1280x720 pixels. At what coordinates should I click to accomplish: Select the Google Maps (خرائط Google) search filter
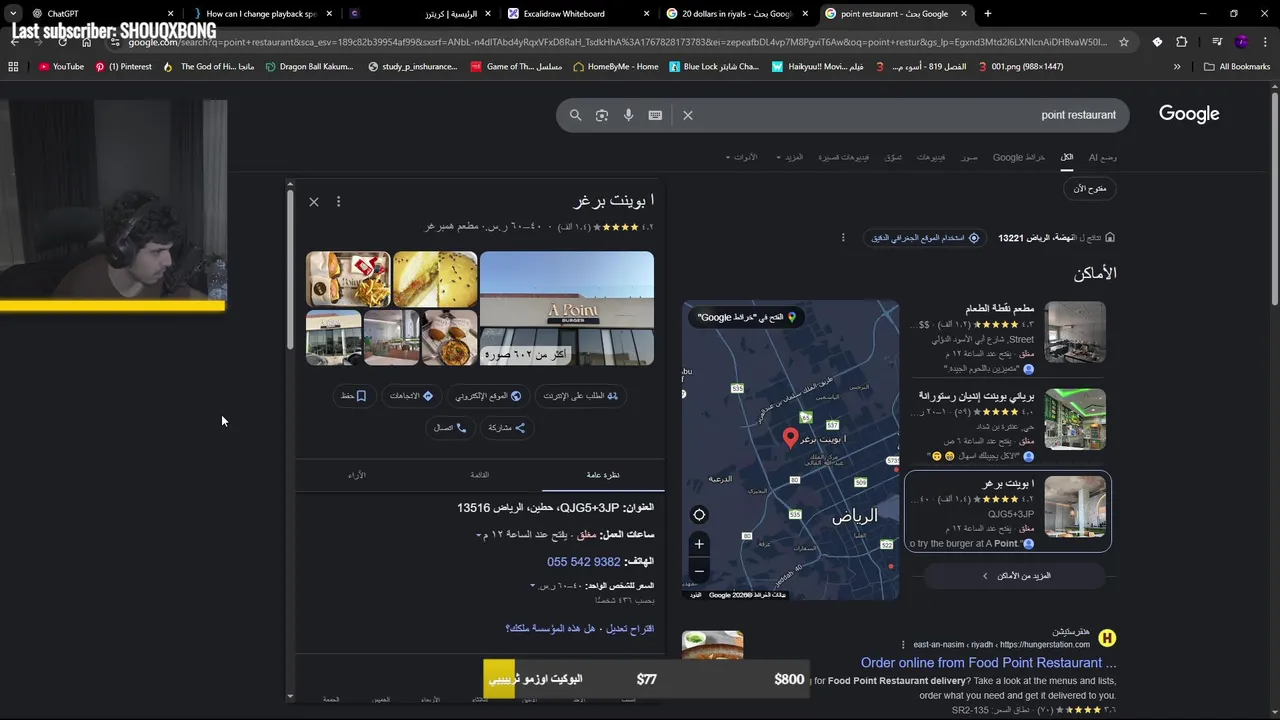[x=1018, y=157]
